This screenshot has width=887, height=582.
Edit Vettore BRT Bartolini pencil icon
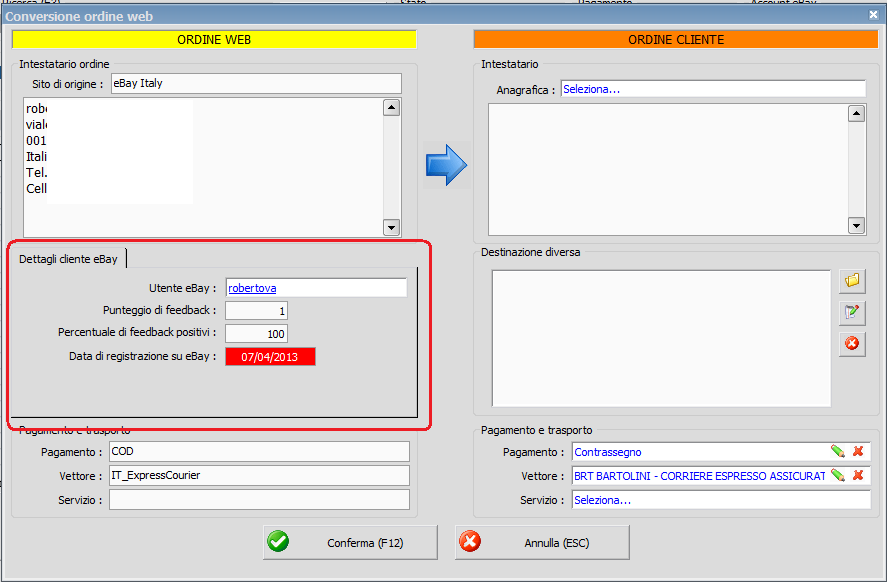[x=838, y=476]
